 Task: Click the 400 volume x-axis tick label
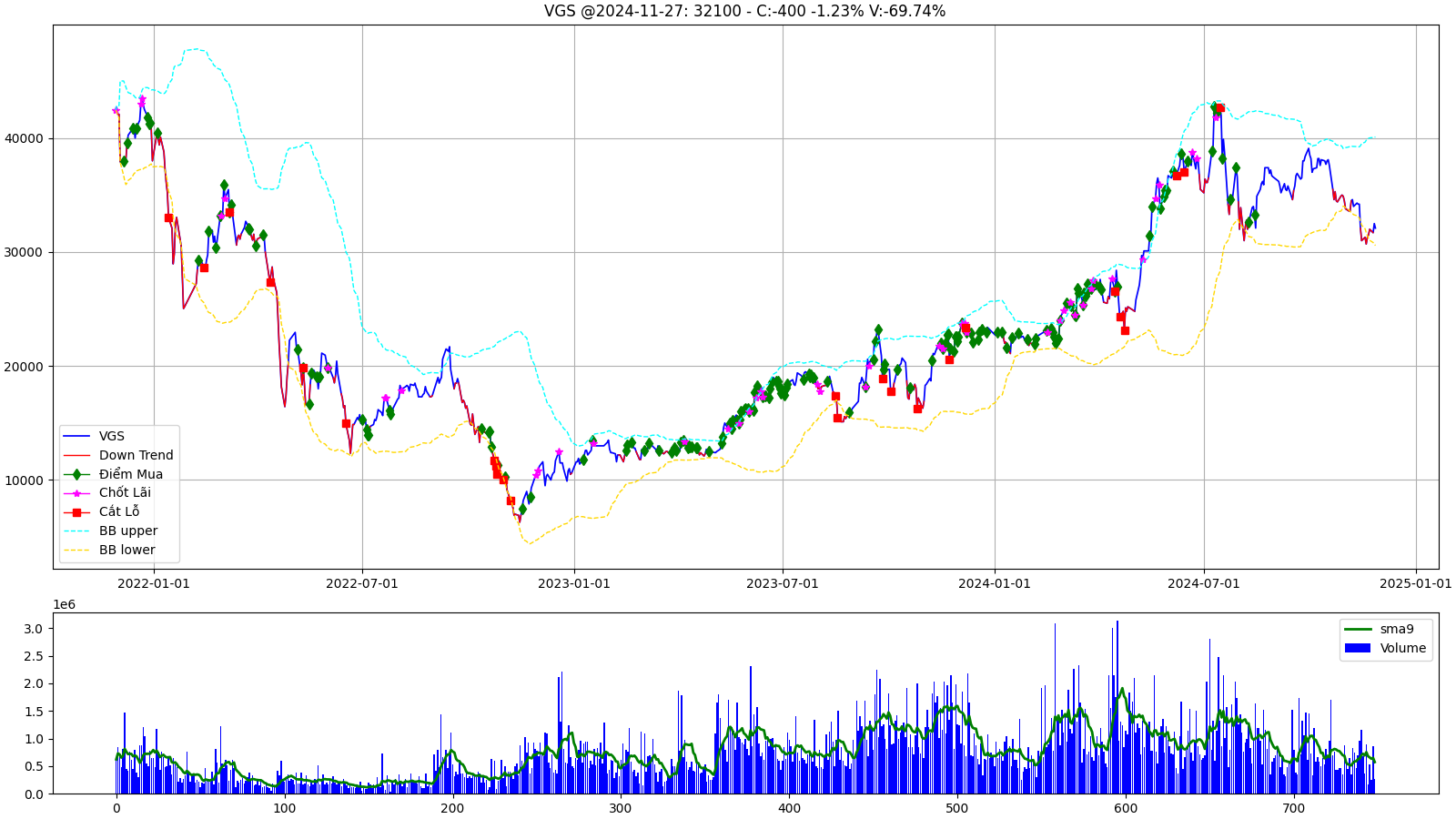coord(790,808)
